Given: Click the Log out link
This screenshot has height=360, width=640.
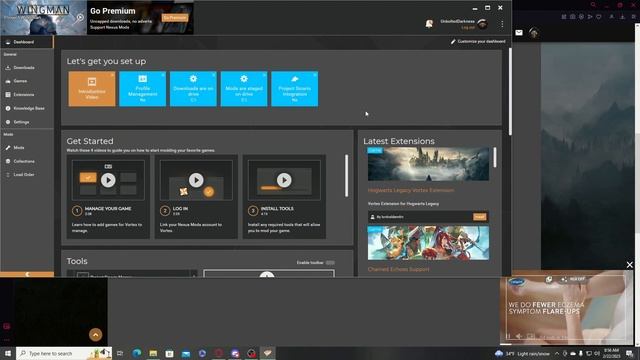Looking at the screenshot, I should [x=468, y=27].
